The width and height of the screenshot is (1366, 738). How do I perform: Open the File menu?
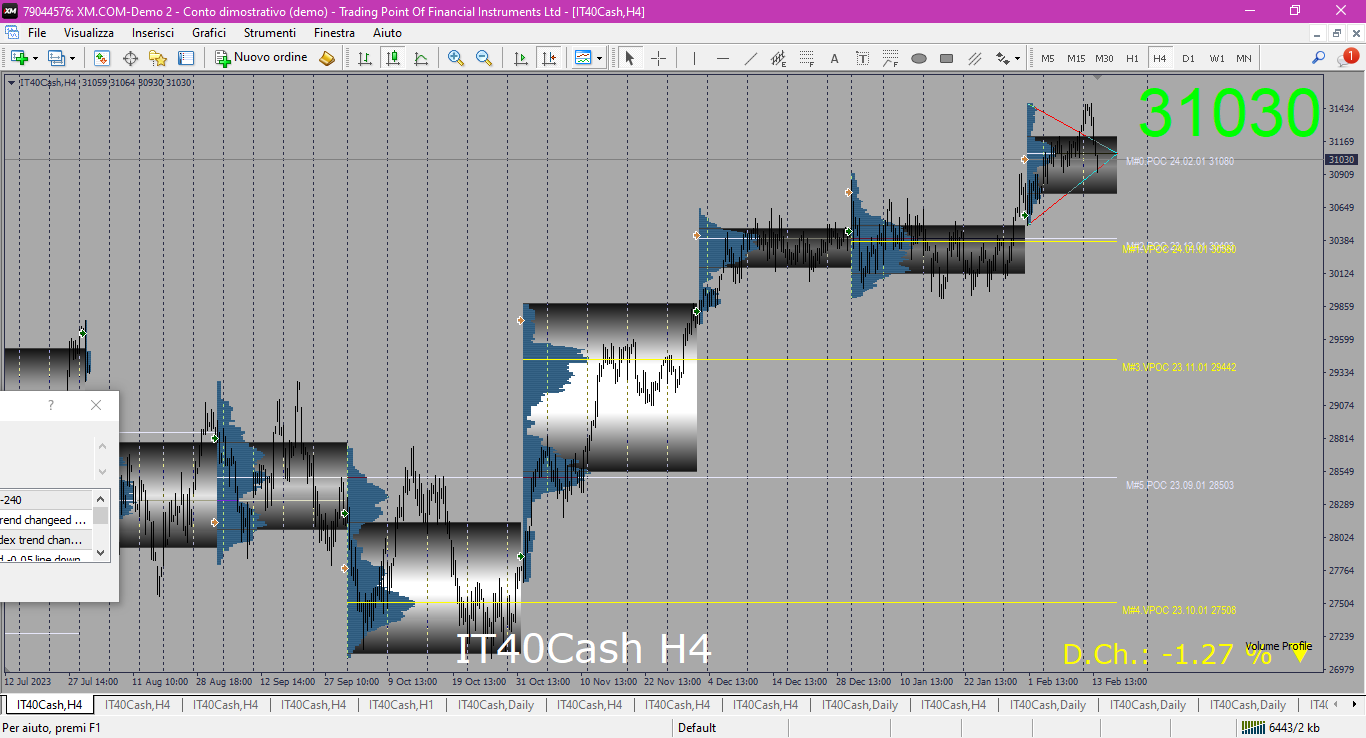click(37, 33)
